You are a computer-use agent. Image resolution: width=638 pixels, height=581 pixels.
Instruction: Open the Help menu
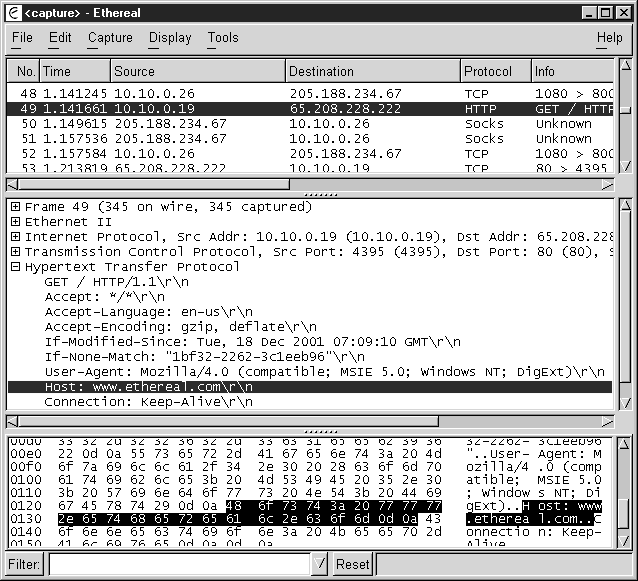click(610, 38)
